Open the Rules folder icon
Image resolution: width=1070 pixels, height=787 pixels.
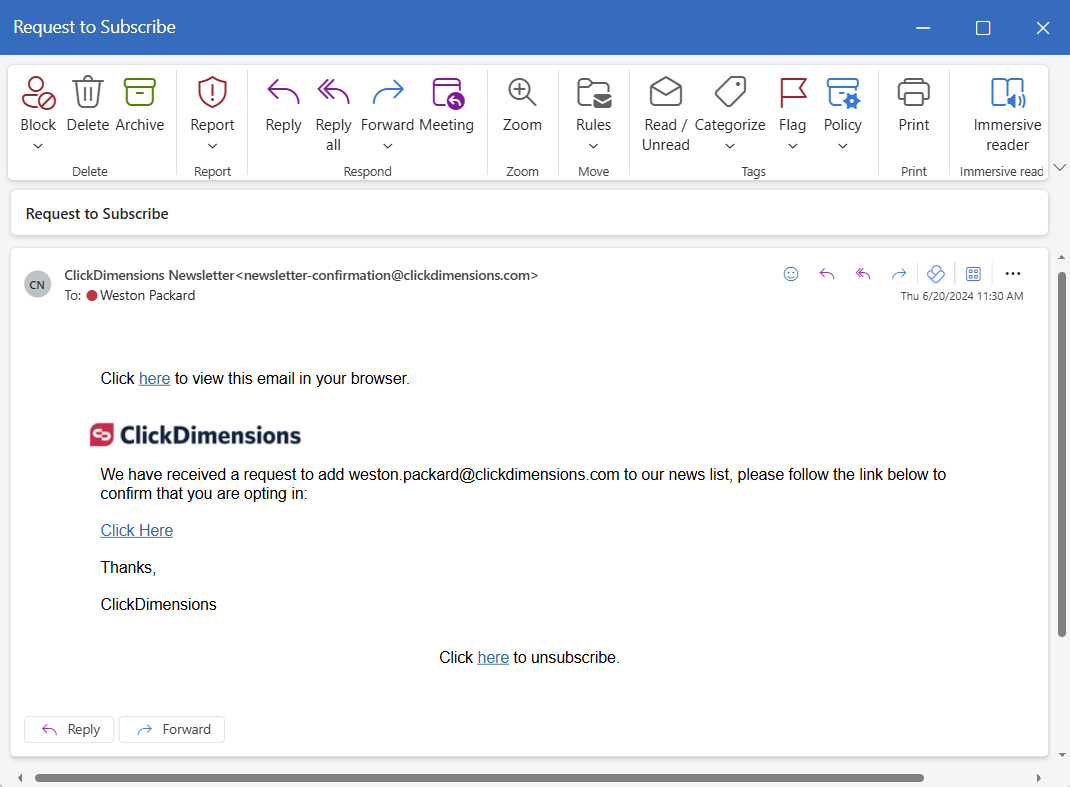coord(594,93)
